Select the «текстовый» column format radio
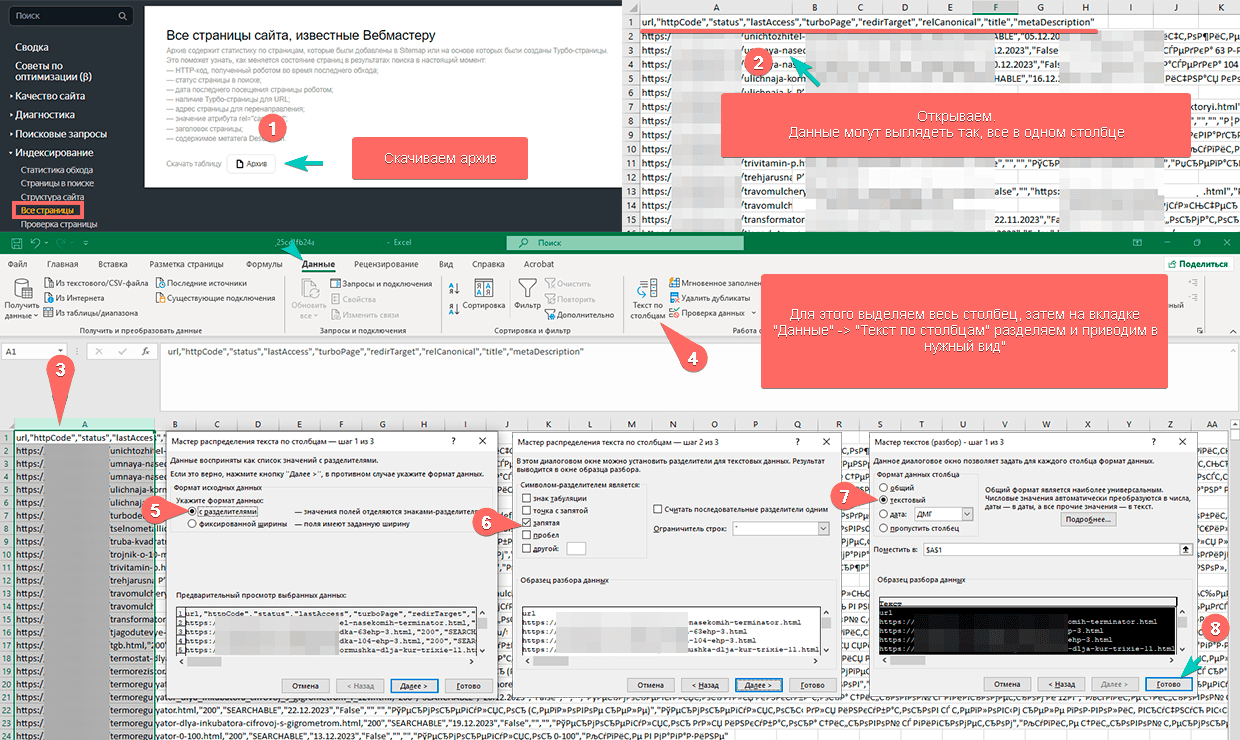Screen dimensions: 1240x740 tap(883, 500)
